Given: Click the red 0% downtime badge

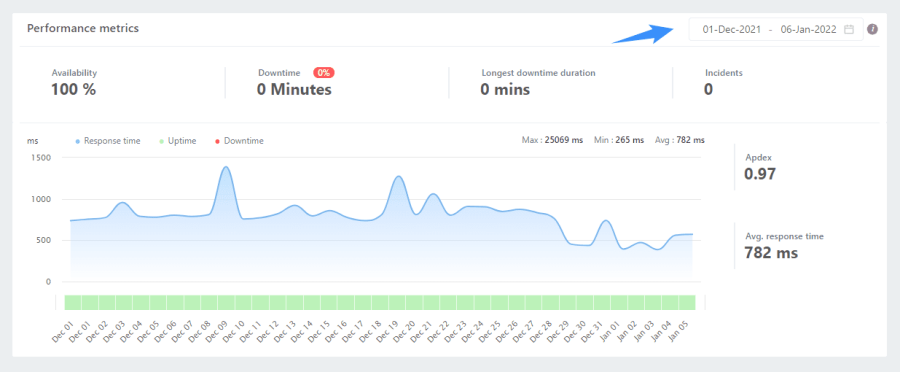Looking at the screenshot, I should [324, 73].
